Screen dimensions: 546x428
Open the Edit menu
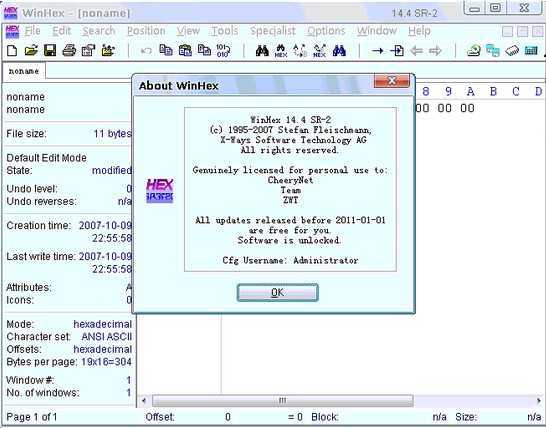tap(61, 31)
